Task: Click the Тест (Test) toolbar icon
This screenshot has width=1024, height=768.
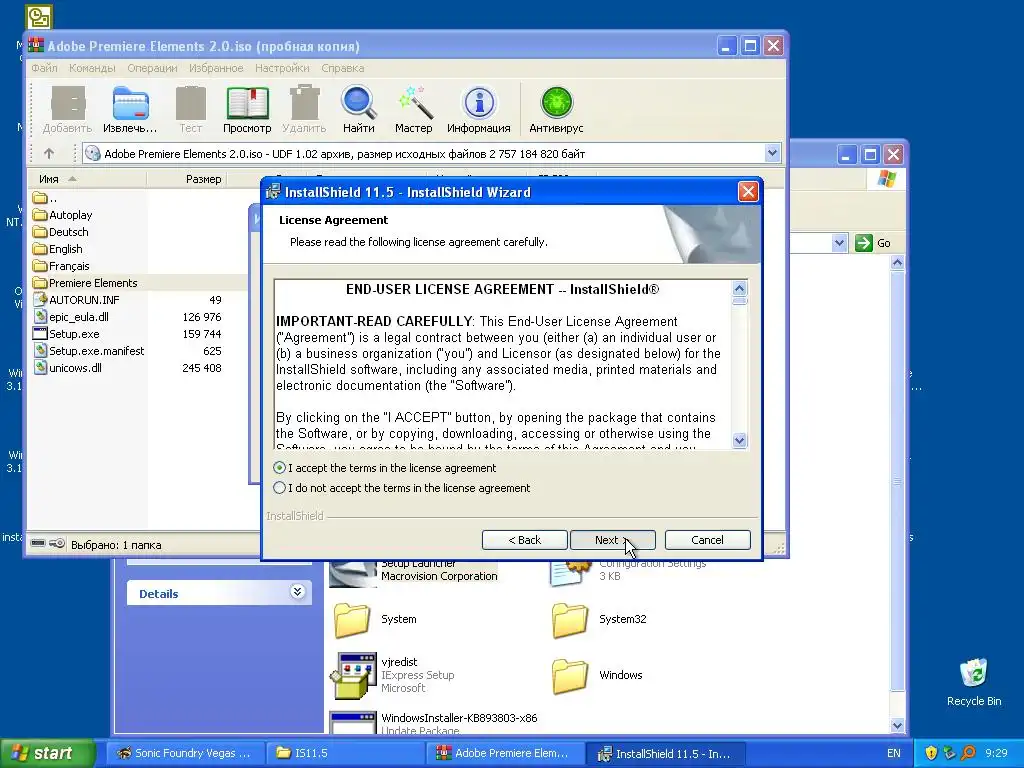Action: [x=191, y=110]
